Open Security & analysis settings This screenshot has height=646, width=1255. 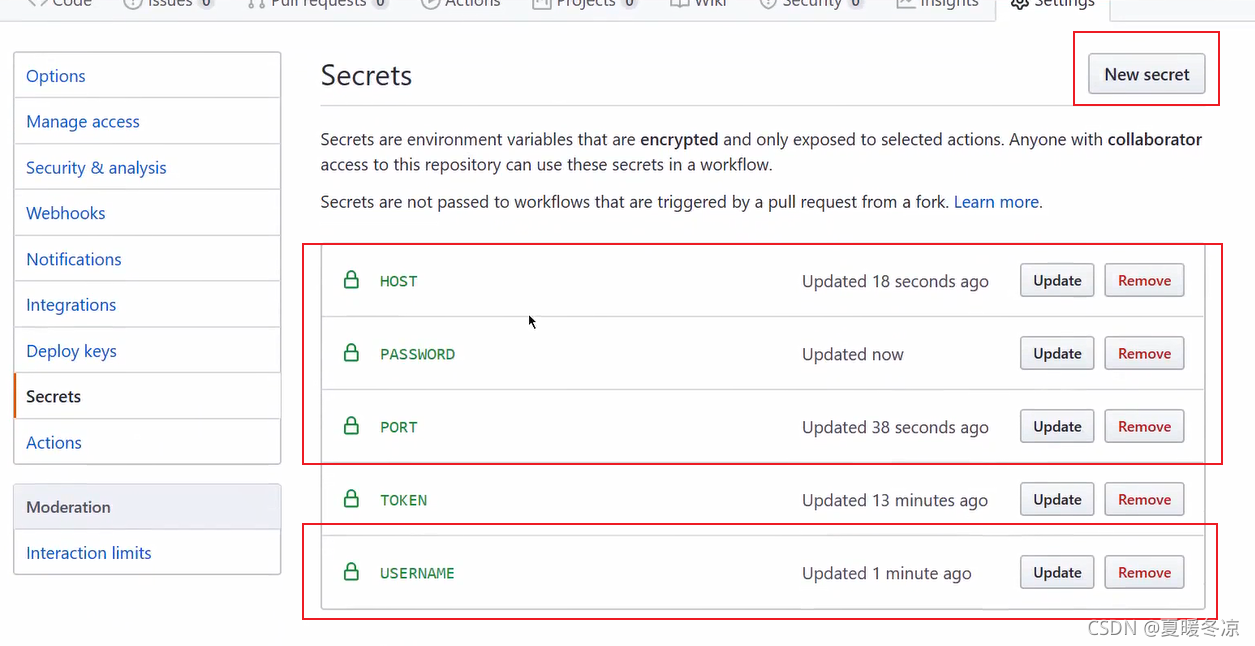click(x=147, y=168)
